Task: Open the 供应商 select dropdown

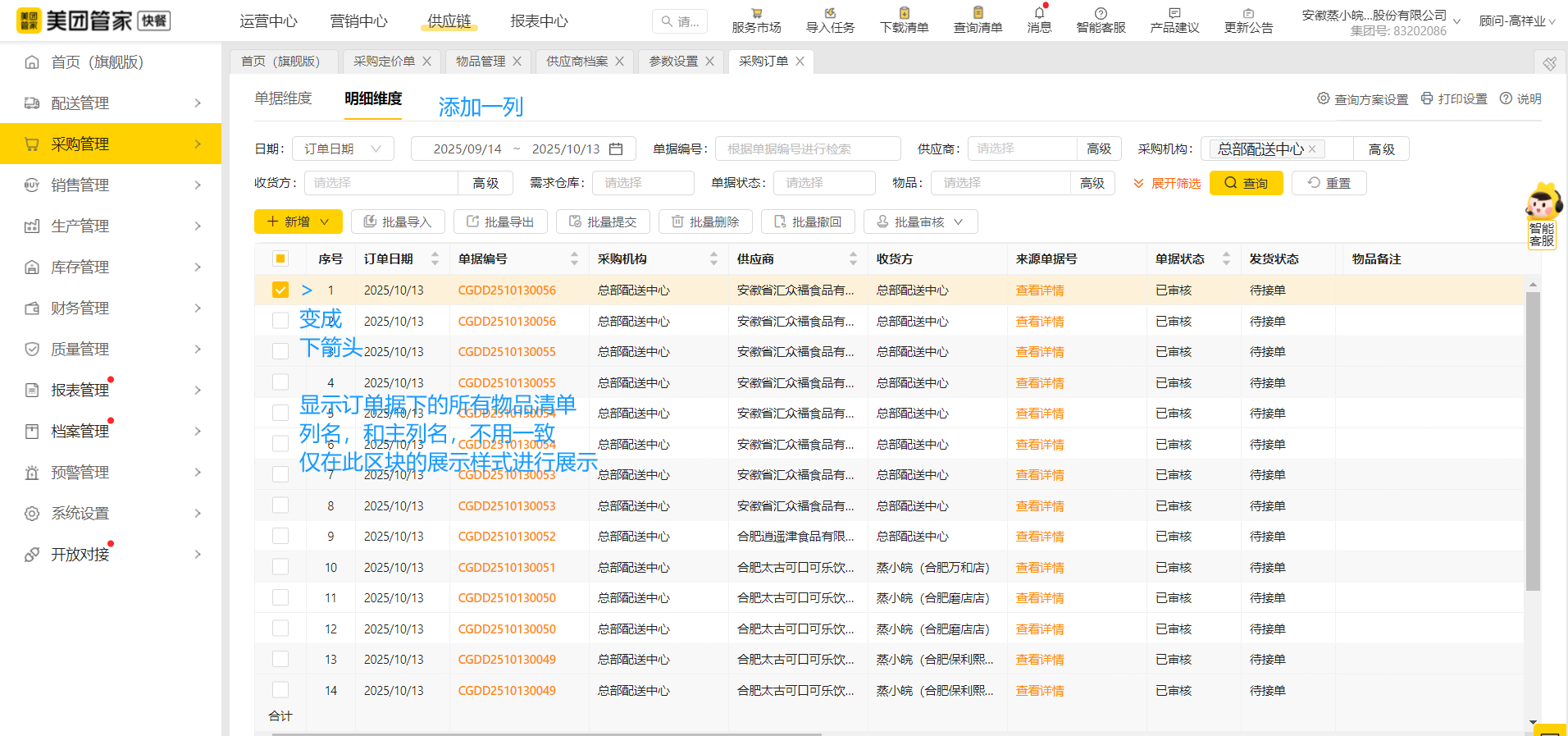Action: (1022, 149)
